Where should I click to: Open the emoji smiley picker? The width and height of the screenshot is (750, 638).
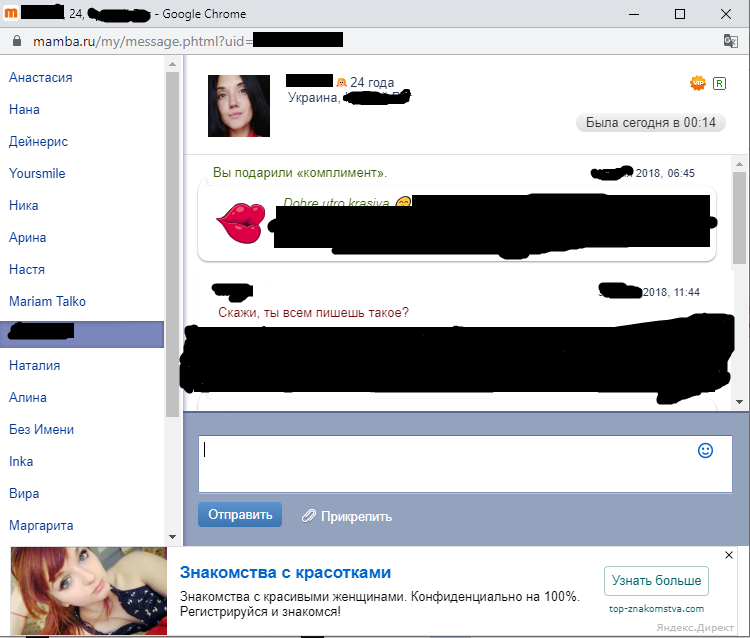click(705, 451)
